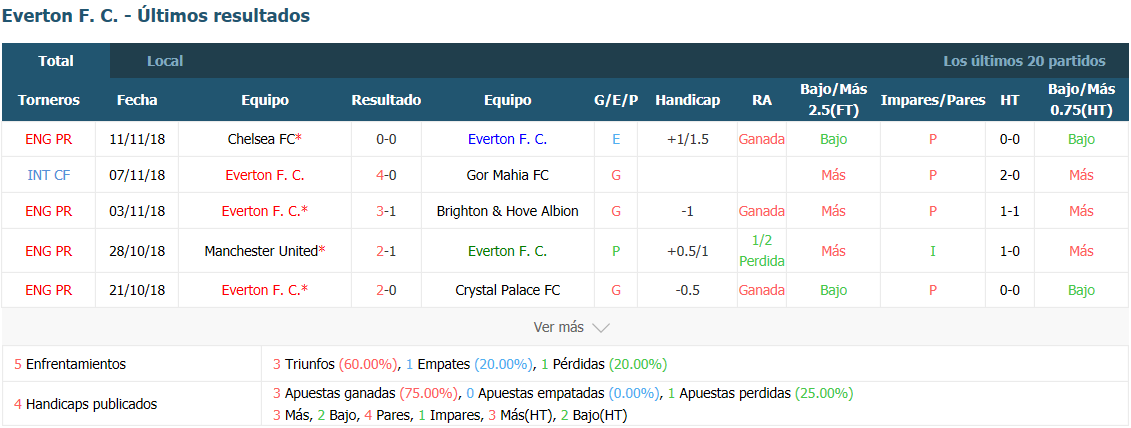The image size is (1131, 428).
Task: Select the green Everton F. C. link
Action: [508, 251]
